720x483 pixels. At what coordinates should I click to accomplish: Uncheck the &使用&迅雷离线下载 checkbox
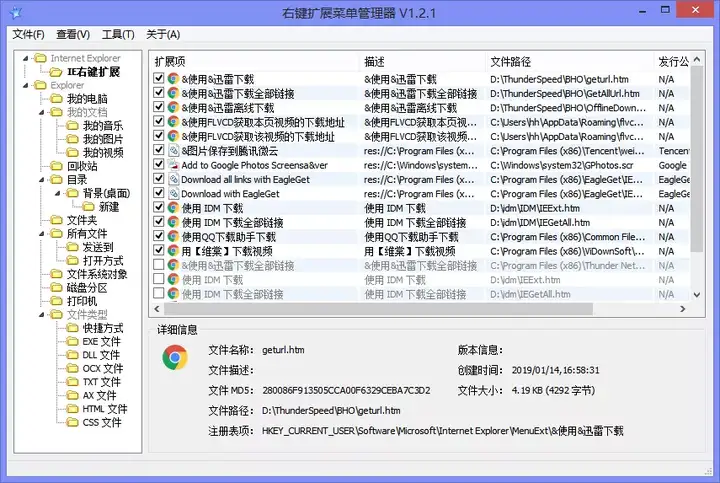(x=159, y=107)
